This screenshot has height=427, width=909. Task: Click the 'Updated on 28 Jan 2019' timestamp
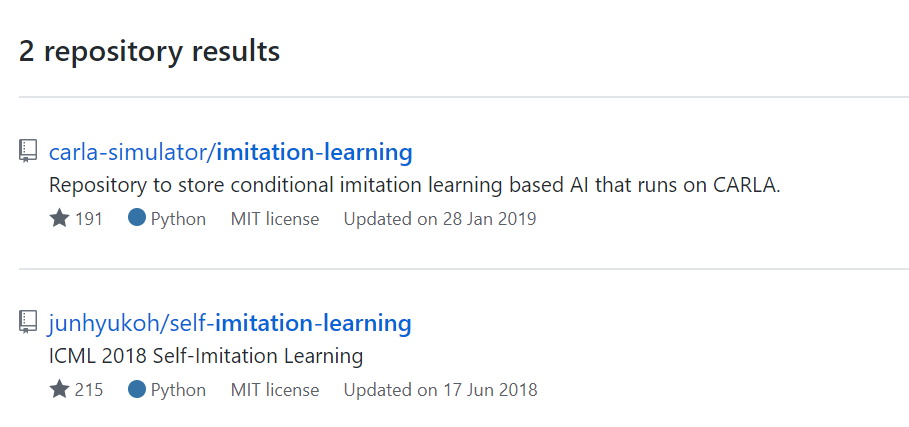[440, 219]
